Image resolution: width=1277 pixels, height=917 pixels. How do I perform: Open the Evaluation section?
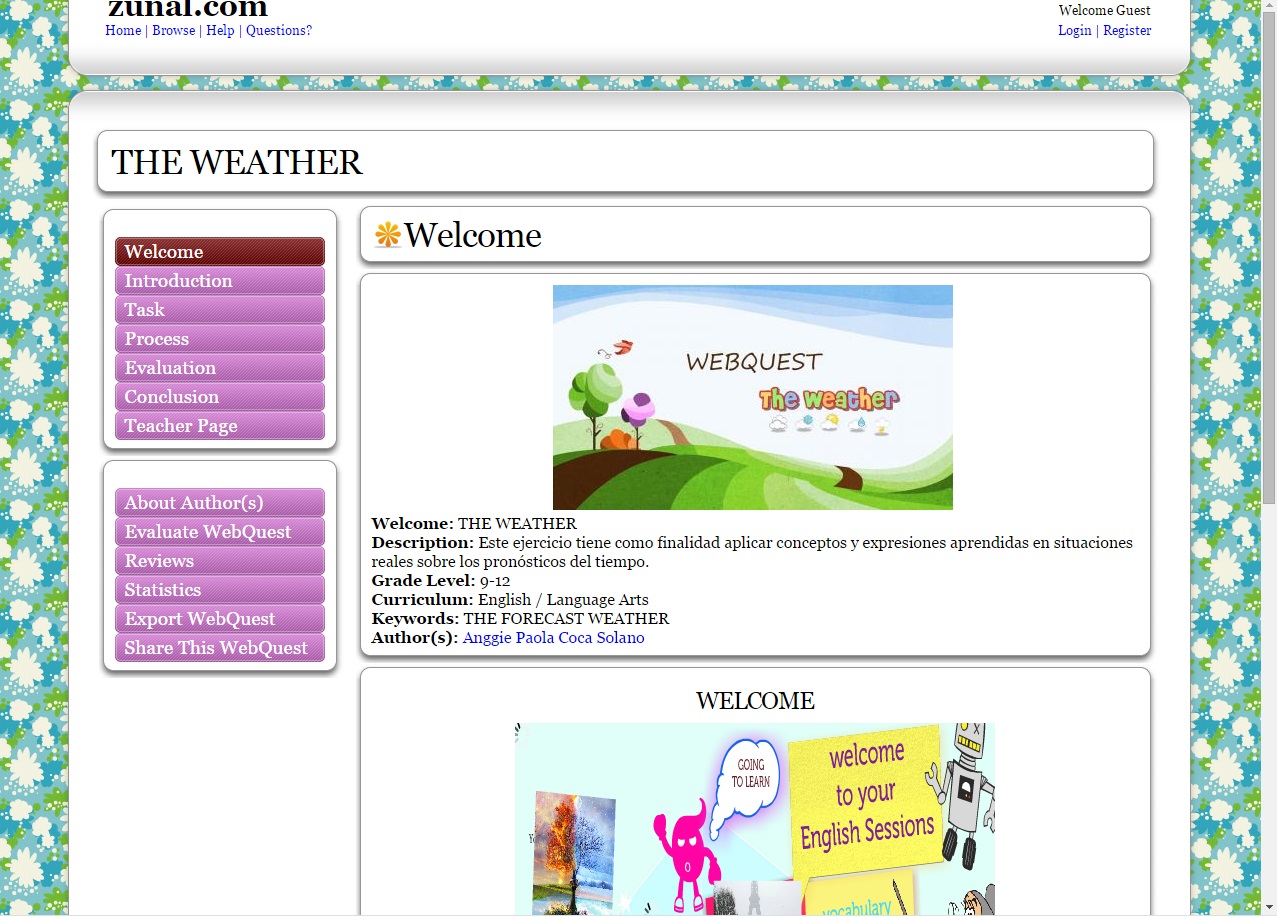[x=219, y=368]
